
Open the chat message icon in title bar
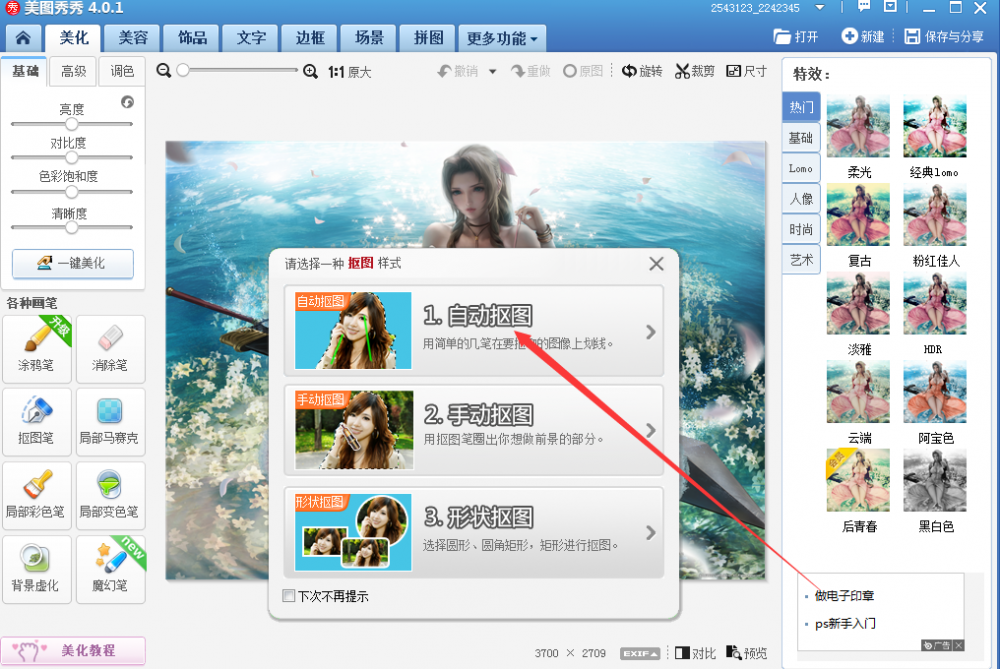pyautogui.click(x=864, y=7)
